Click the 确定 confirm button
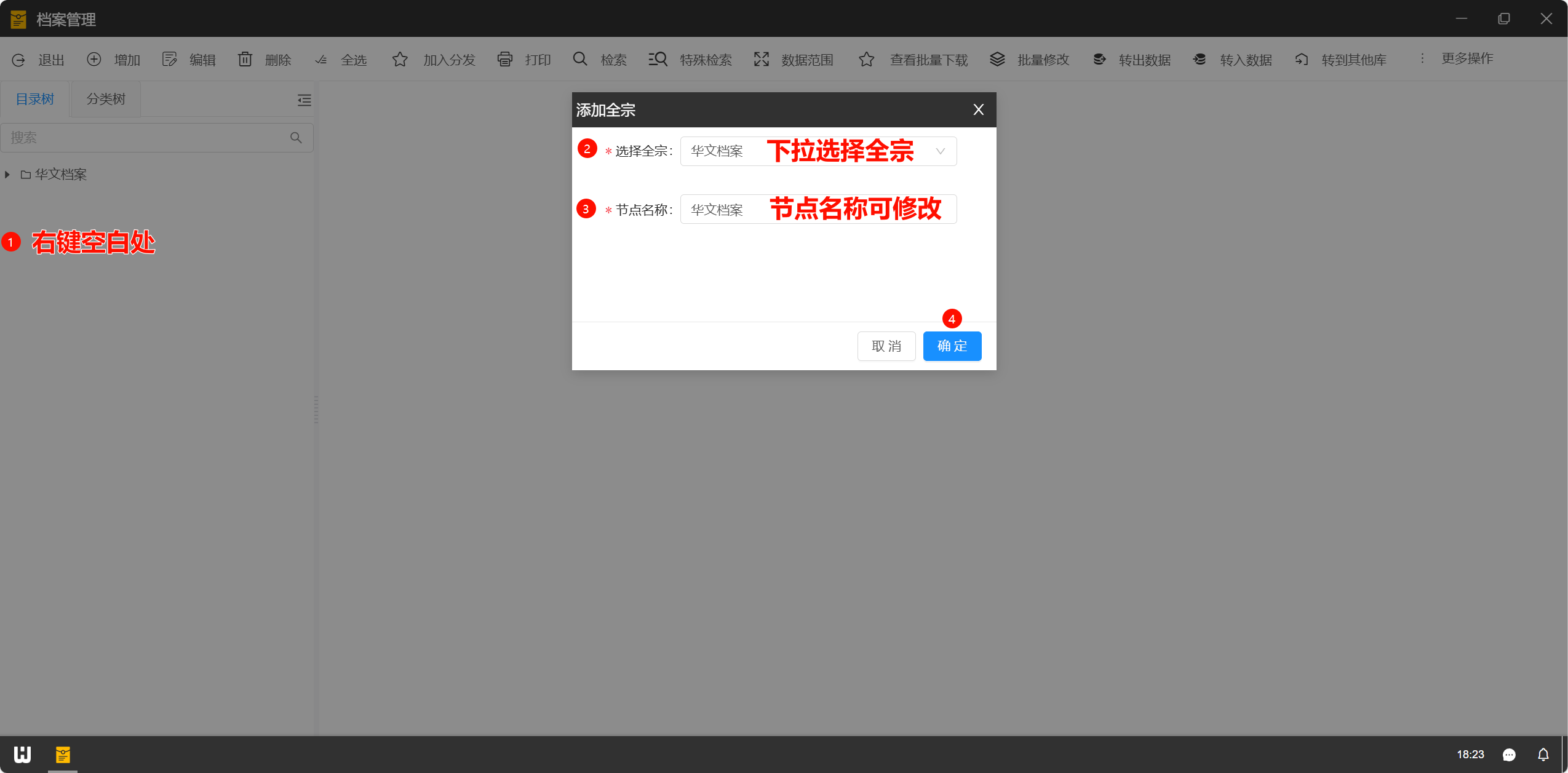 pyautogui.click(x=952, y=346)
